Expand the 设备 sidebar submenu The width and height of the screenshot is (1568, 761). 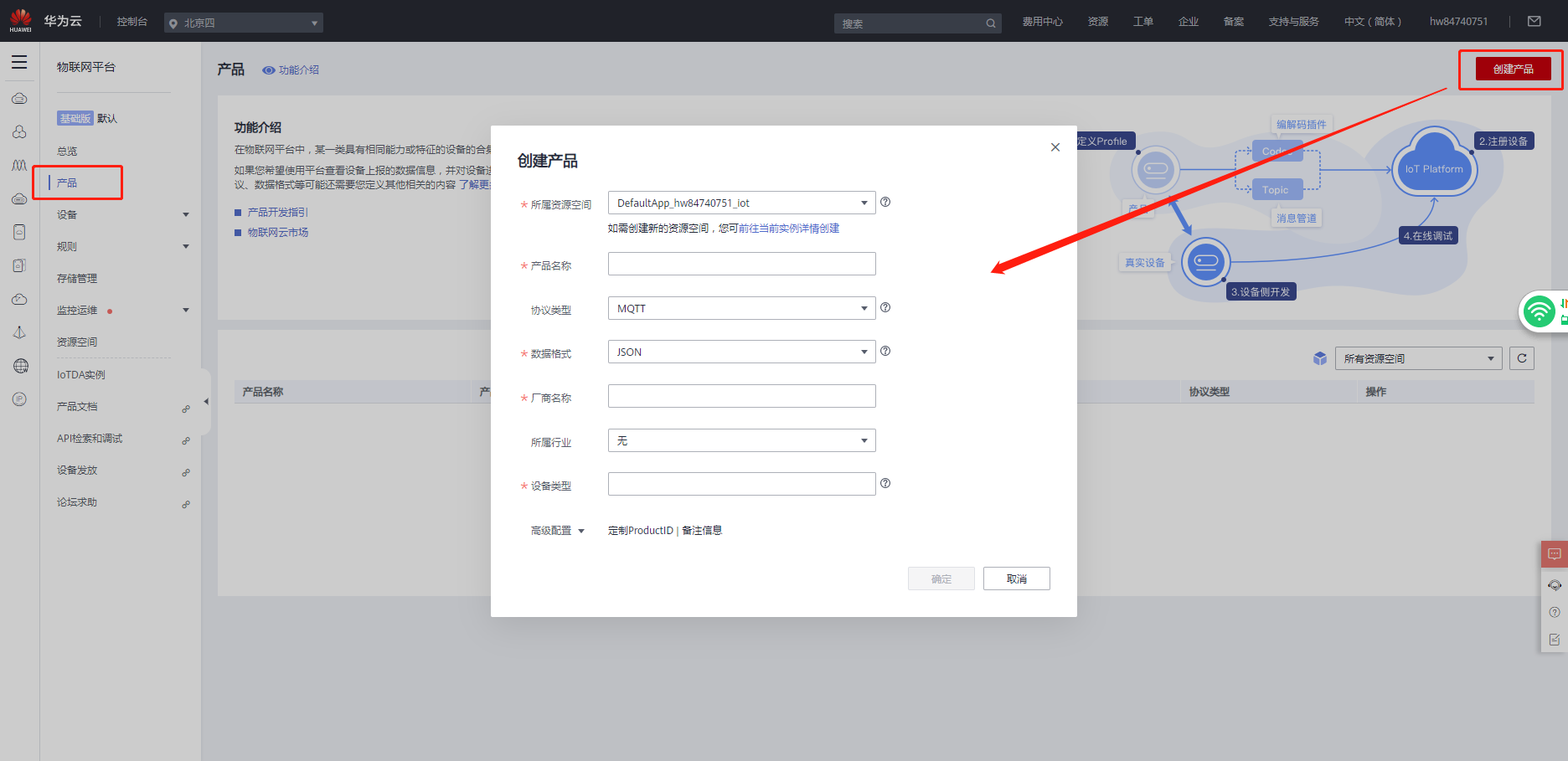click(186, 215)
